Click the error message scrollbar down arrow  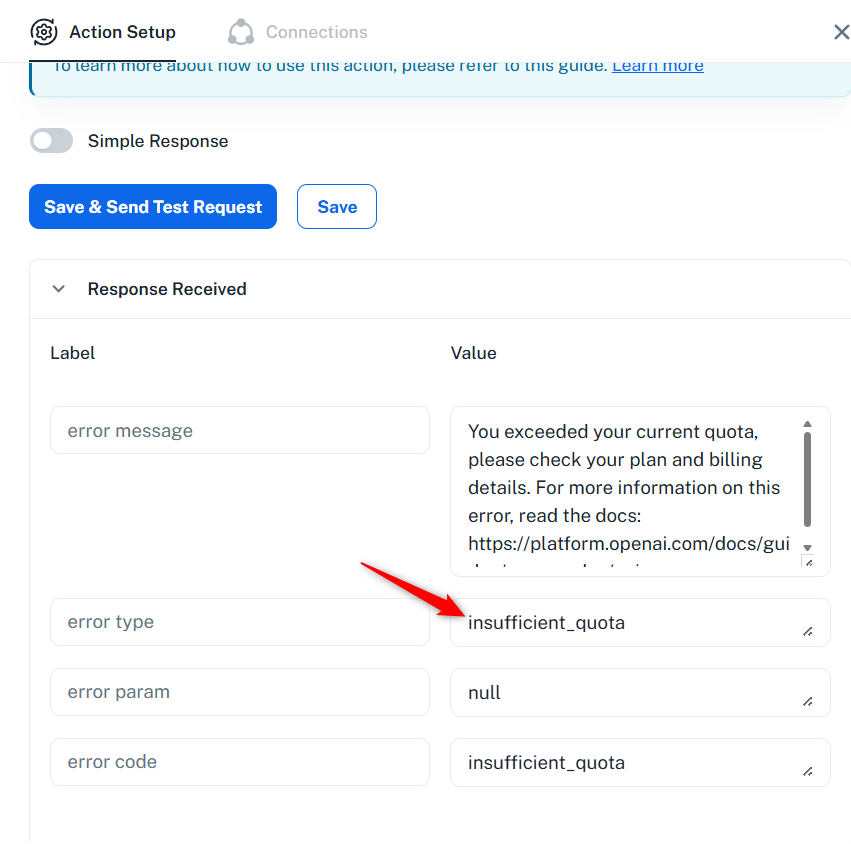(x=807, y=547)
